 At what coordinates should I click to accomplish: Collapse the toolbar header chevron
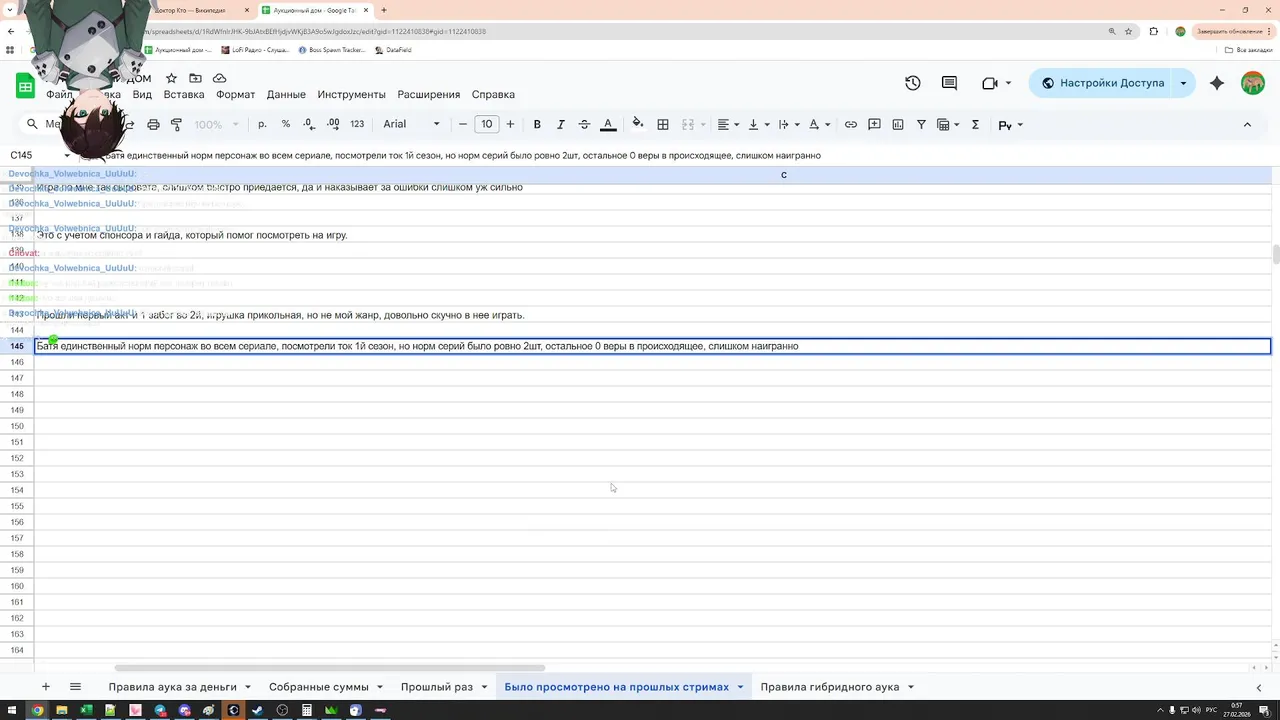point(1247,124)
